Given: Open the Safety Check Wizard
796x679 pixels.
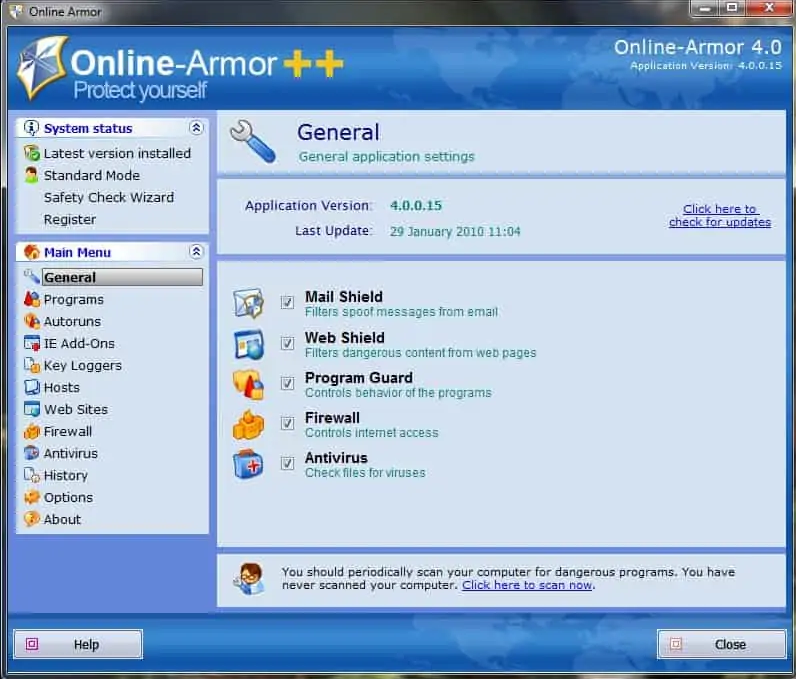Looking at the screenshot, I should tap(109, 197).
